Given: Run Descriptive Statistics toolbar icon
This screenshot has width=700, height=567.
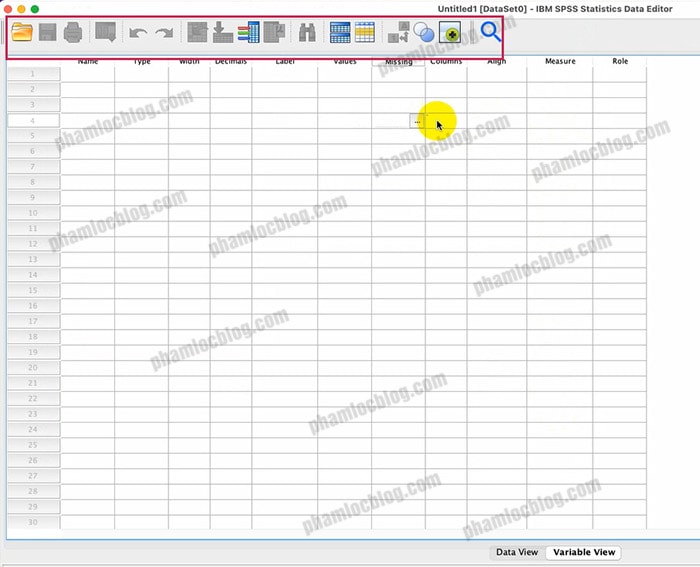Looking at the screenshot, I should [x=274, y=32].
